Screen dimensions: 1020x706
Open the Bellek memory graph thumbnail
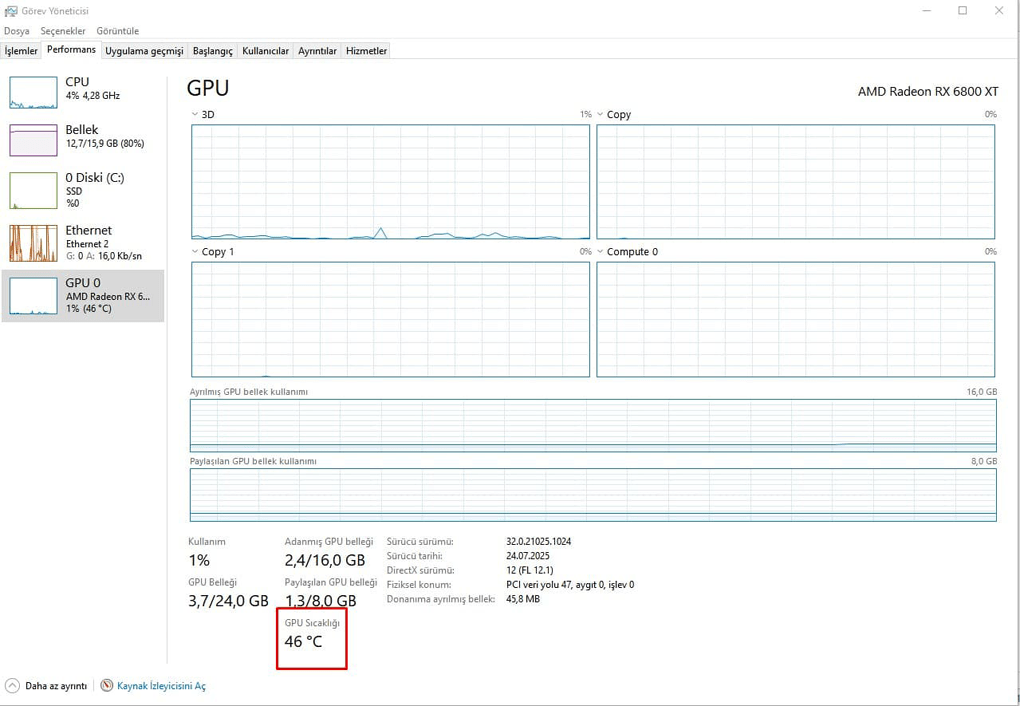(33, 141)
